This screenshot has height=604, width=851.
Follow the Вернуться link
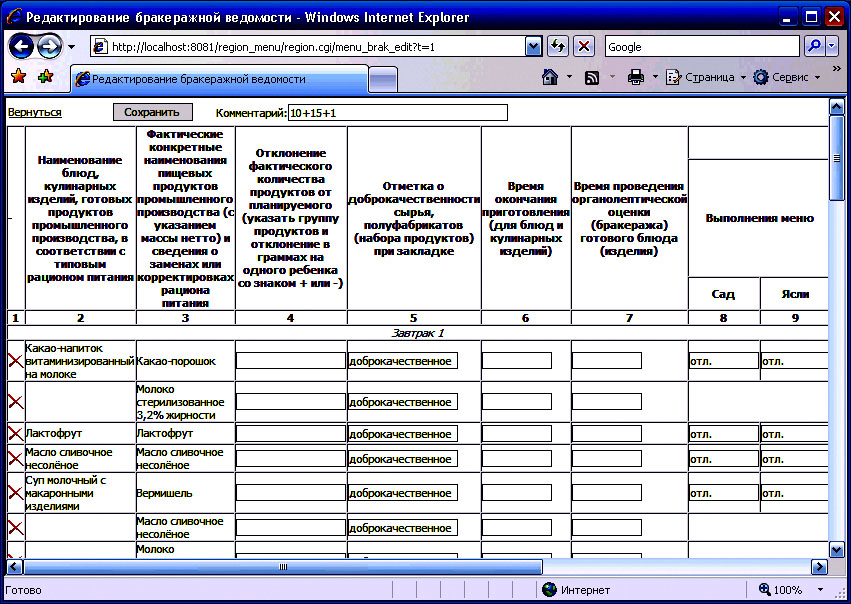pos(35,112)
